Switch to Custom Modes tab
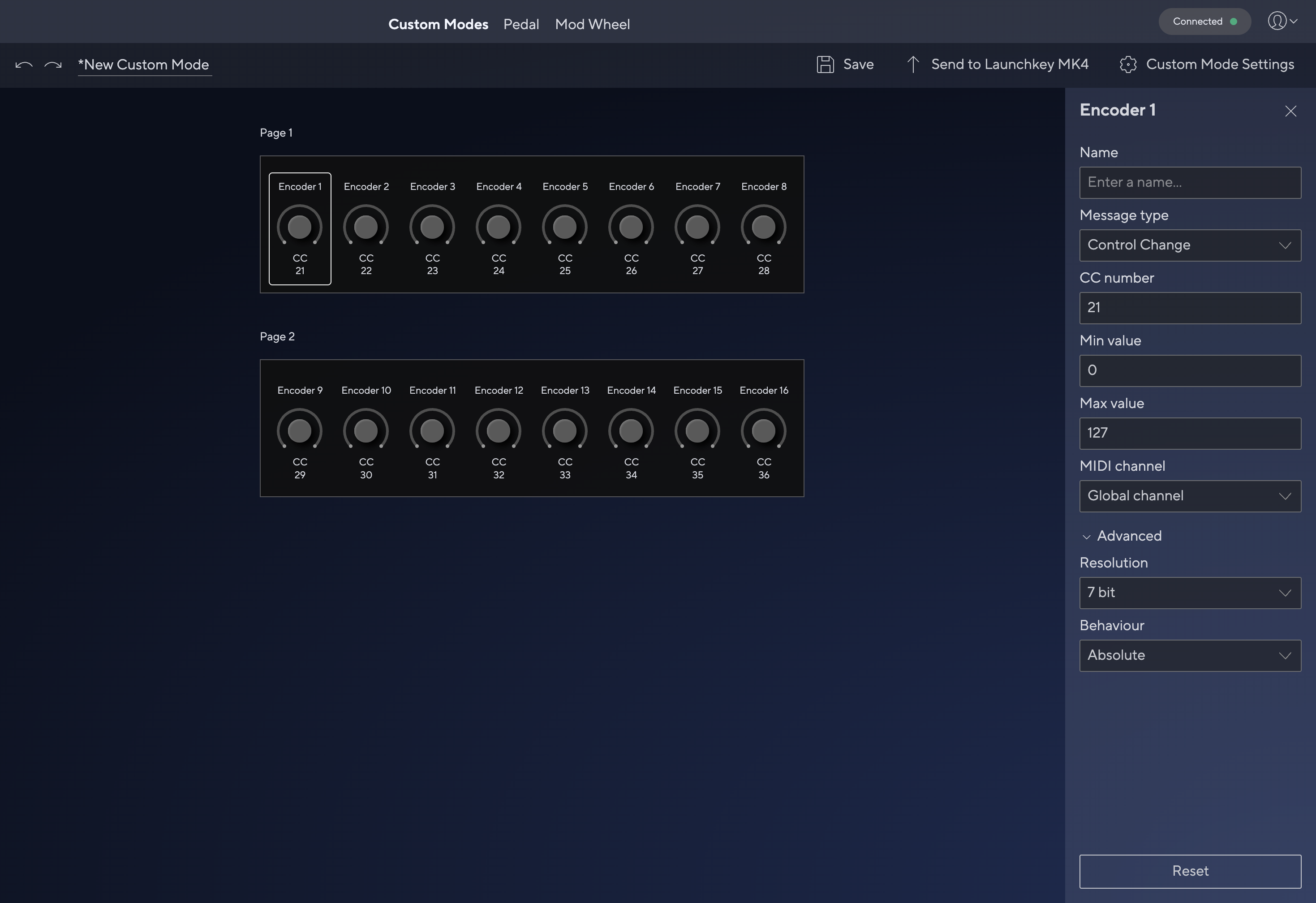 point(438,24)
